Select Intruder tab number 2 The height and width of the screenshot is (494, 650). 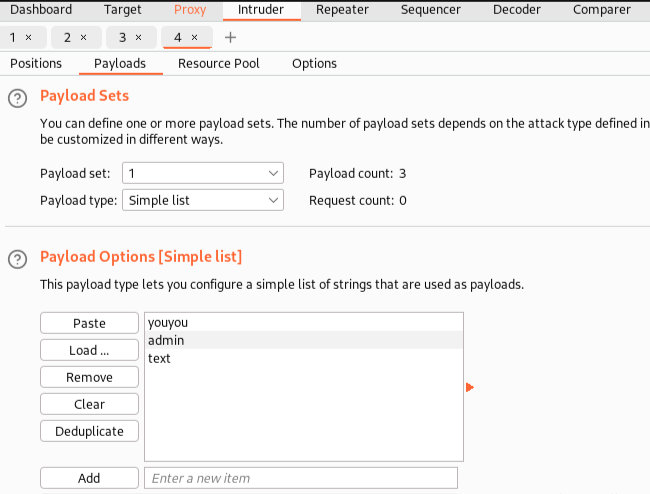(67, 38)
